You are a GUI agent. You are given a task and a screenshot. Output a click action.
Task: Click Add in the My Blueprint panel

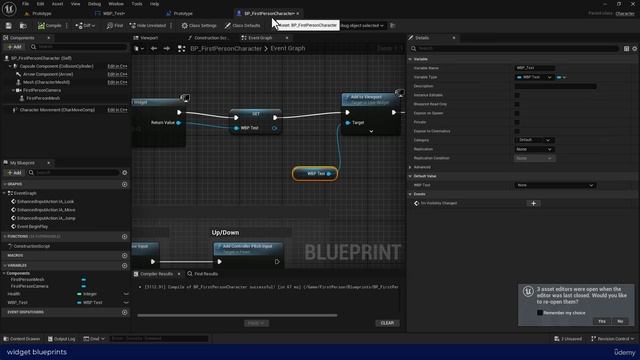14,173
